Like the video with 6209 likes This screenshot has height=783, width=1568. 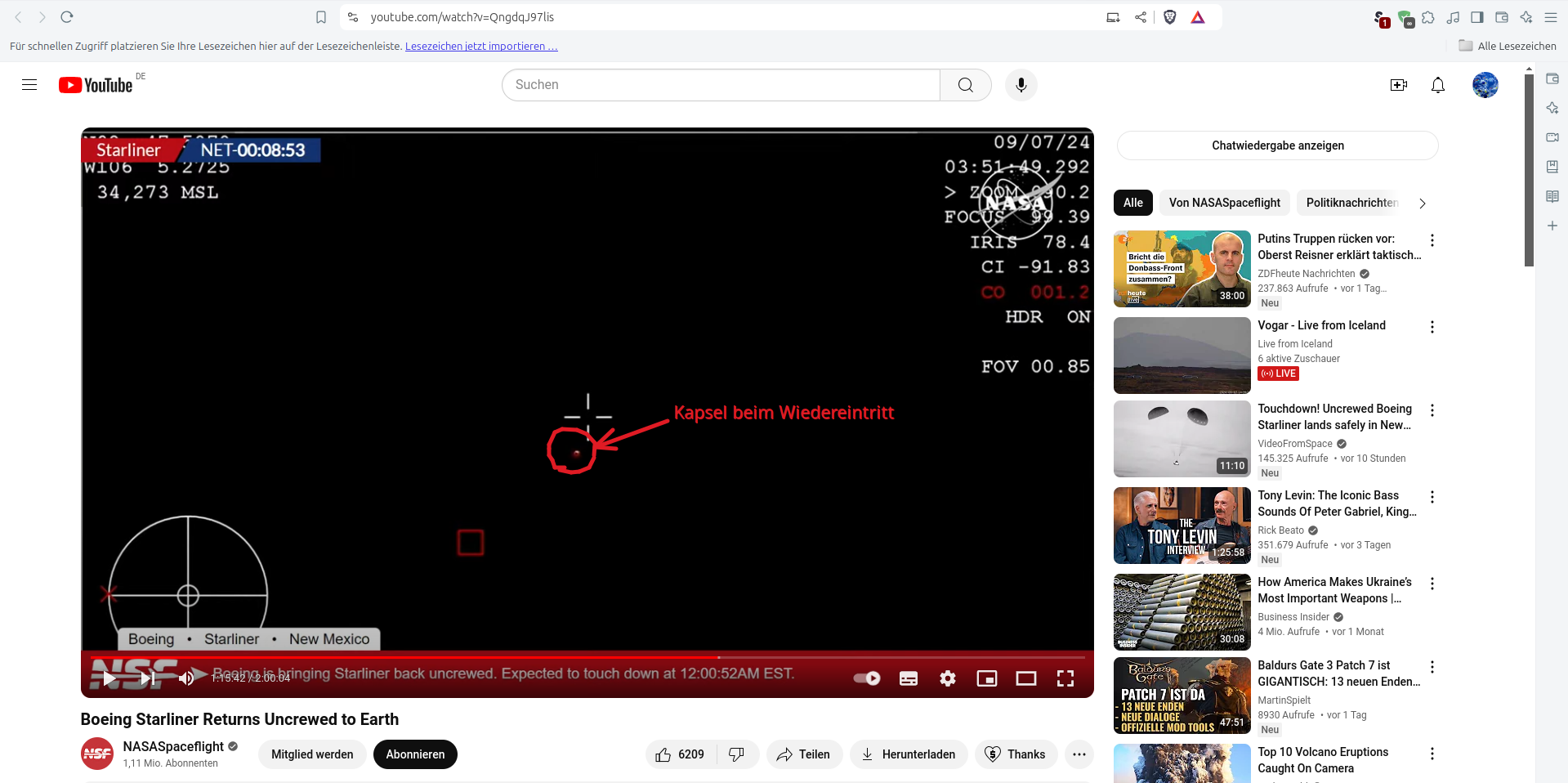tap(681, 754)
